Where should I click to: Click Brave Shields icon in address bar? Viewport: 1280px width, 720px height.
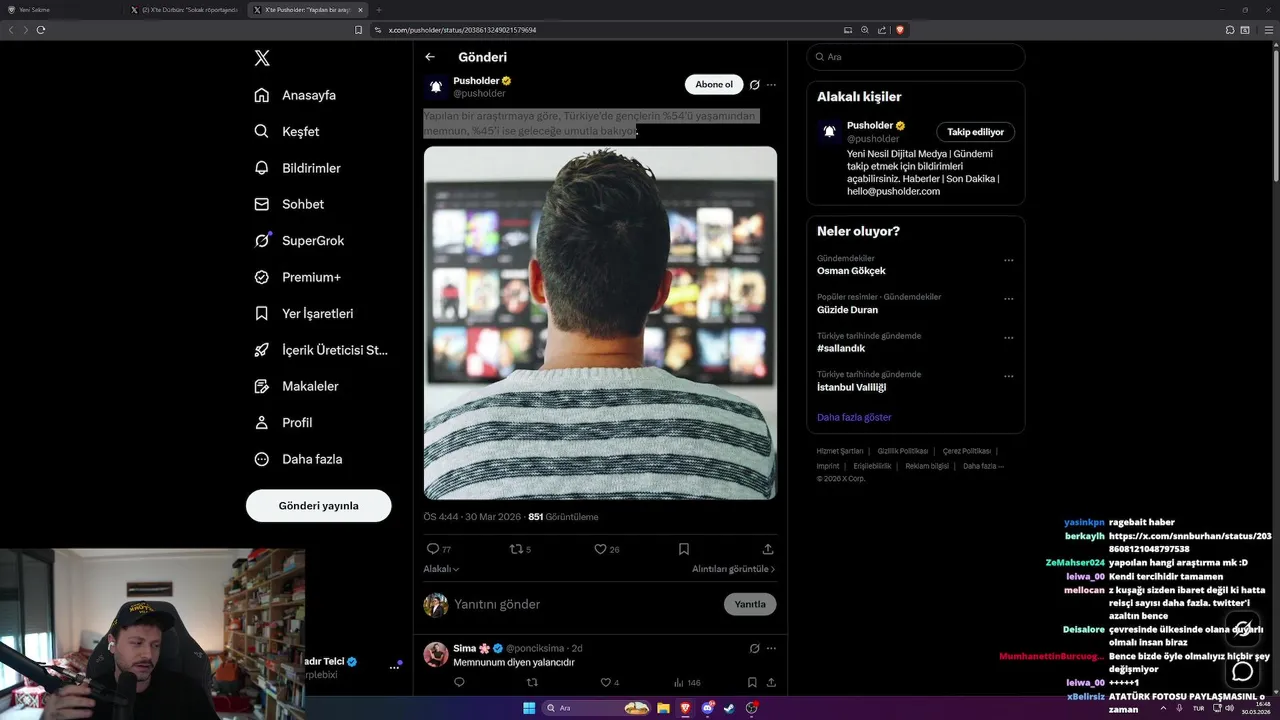900,30
